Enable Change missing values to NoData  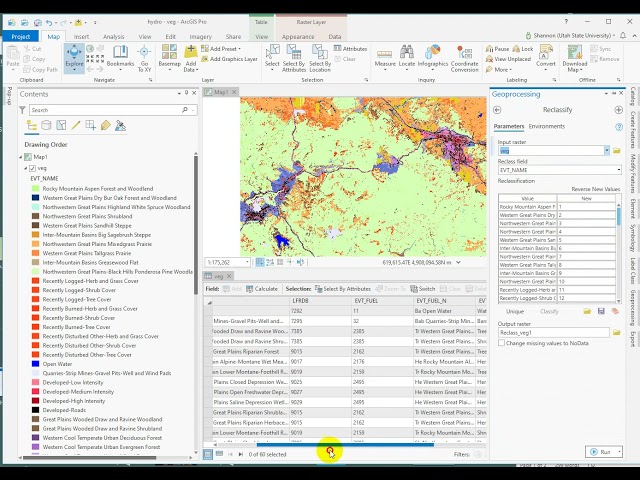point(501,343)
